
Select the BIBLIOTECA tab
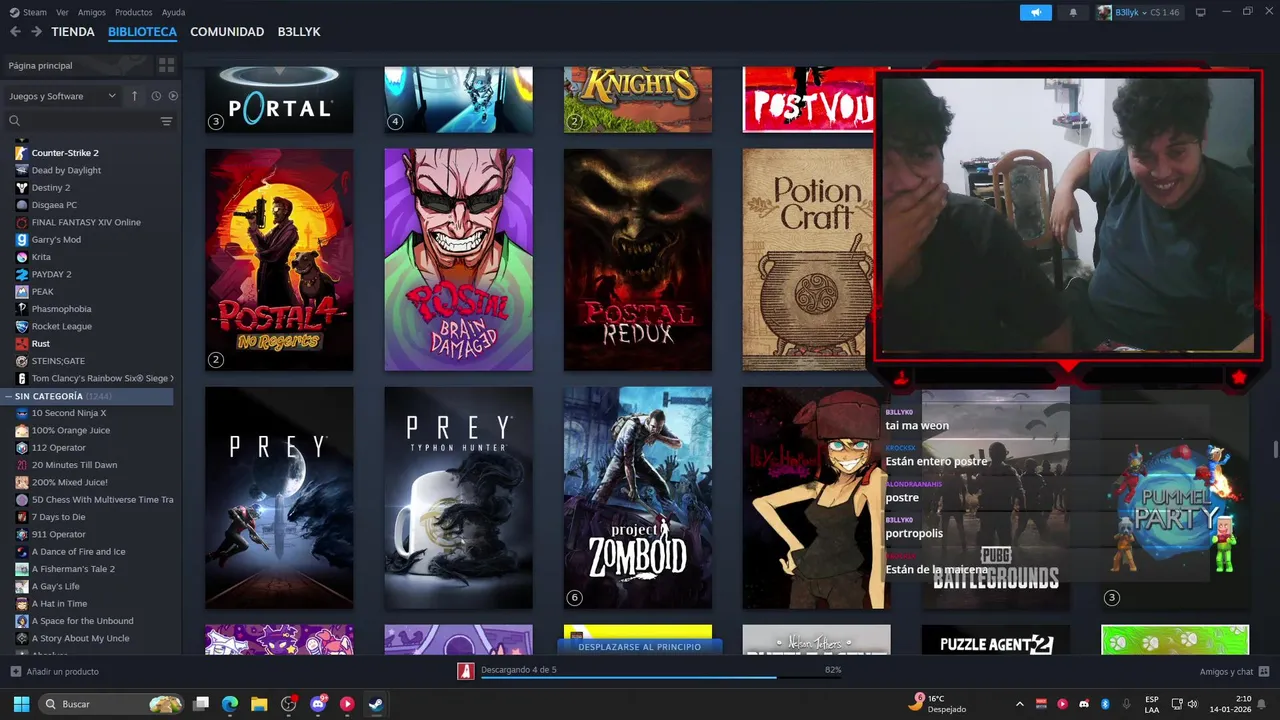[x=142, y=32]
